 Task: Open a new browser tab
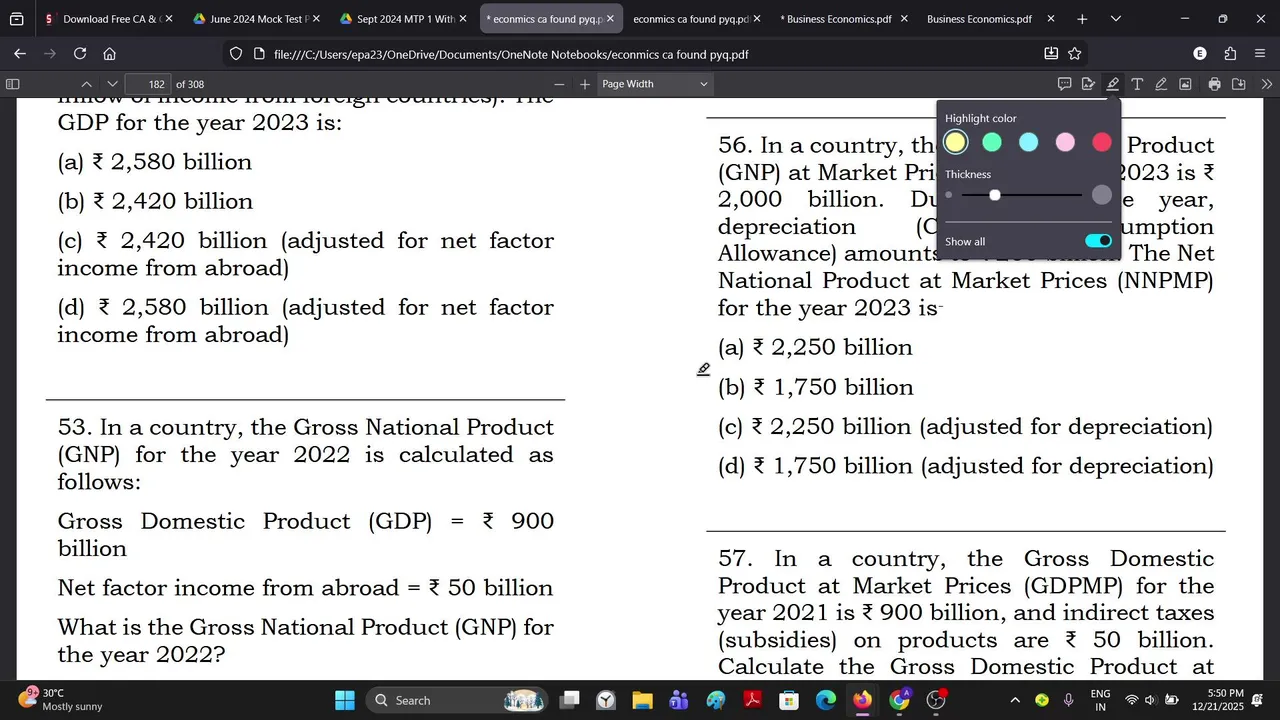click(1082, 19)
